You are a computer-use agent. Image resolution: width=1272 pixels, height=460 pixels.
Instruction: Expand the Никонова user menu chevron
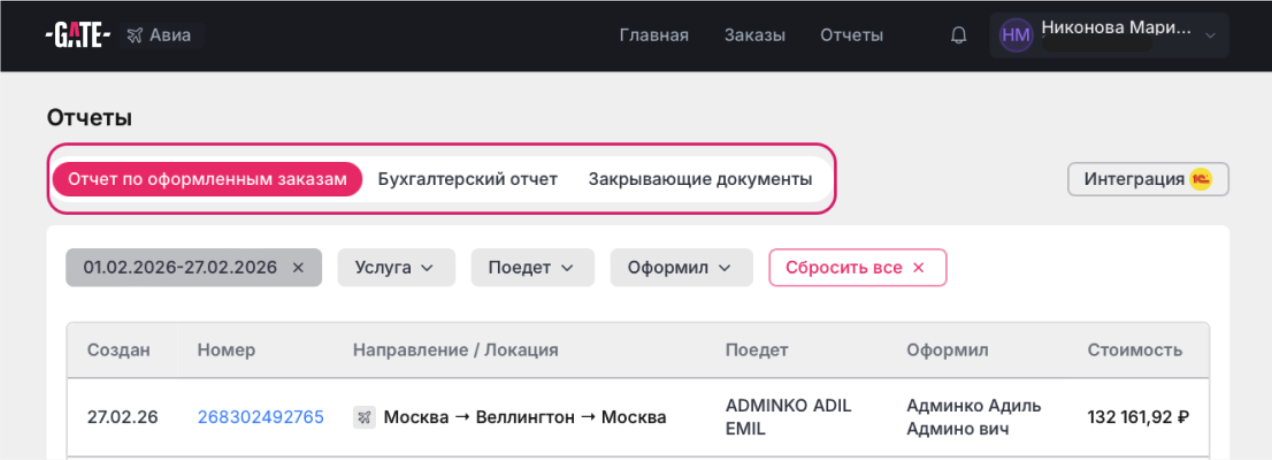coord(1211,36)
